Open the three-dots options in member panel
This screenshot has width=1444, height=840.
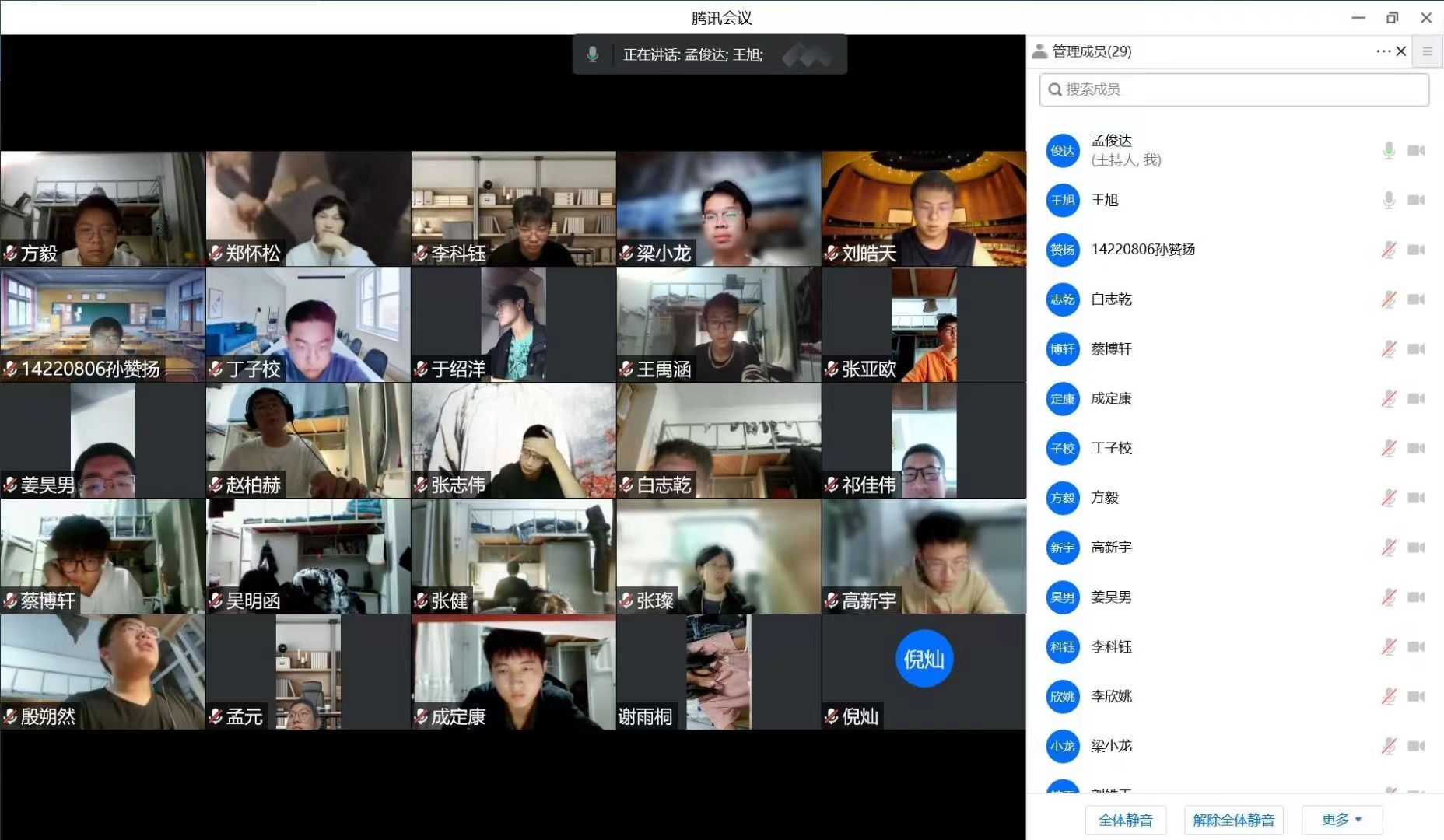[x=1383, y=51]
